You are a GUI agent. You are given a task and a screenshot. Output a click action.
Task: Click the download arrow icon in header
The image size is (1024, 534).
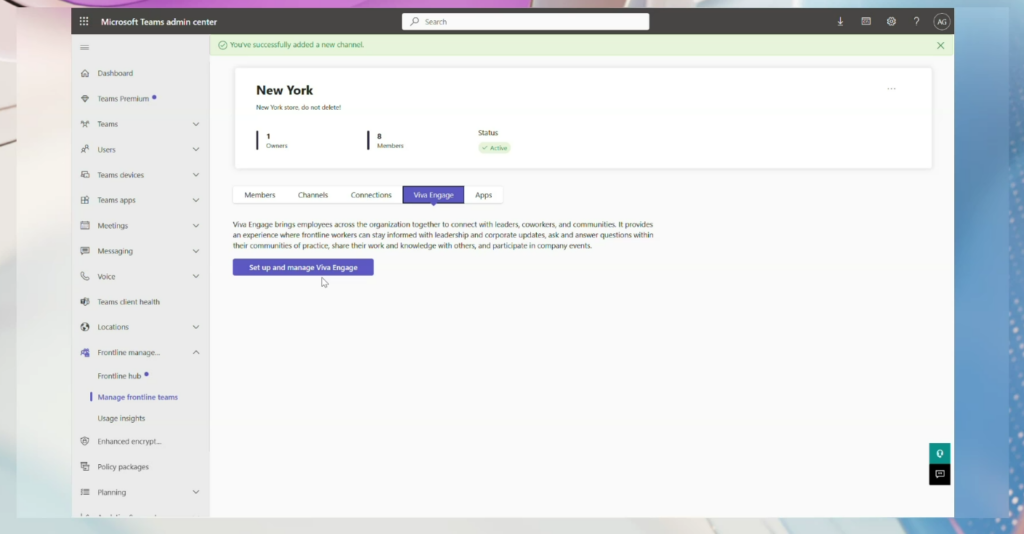[840, 22]
